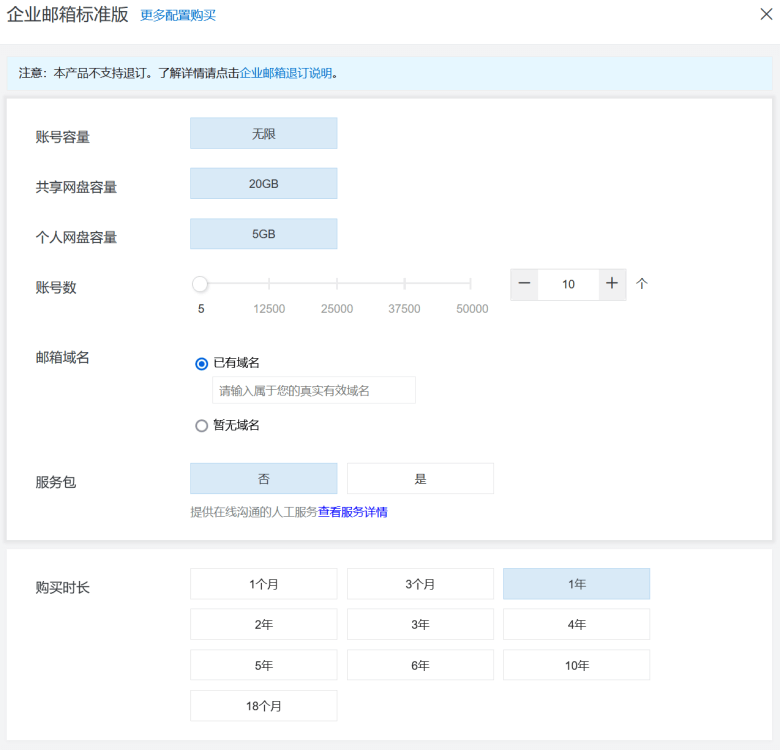780x750 pixels.
Task: Select the 20GB shared disk capacity
Action: point(264,184)
